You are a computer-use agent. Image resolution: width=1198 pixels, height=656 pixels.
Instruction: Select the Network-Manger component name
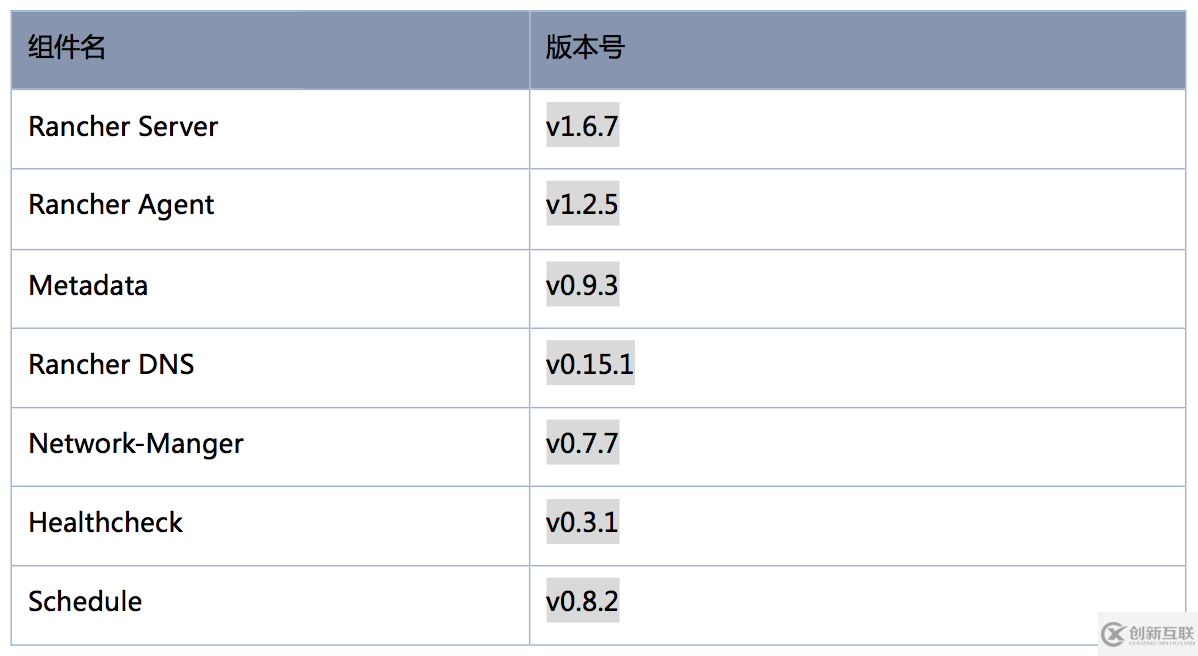coord(136,443)
